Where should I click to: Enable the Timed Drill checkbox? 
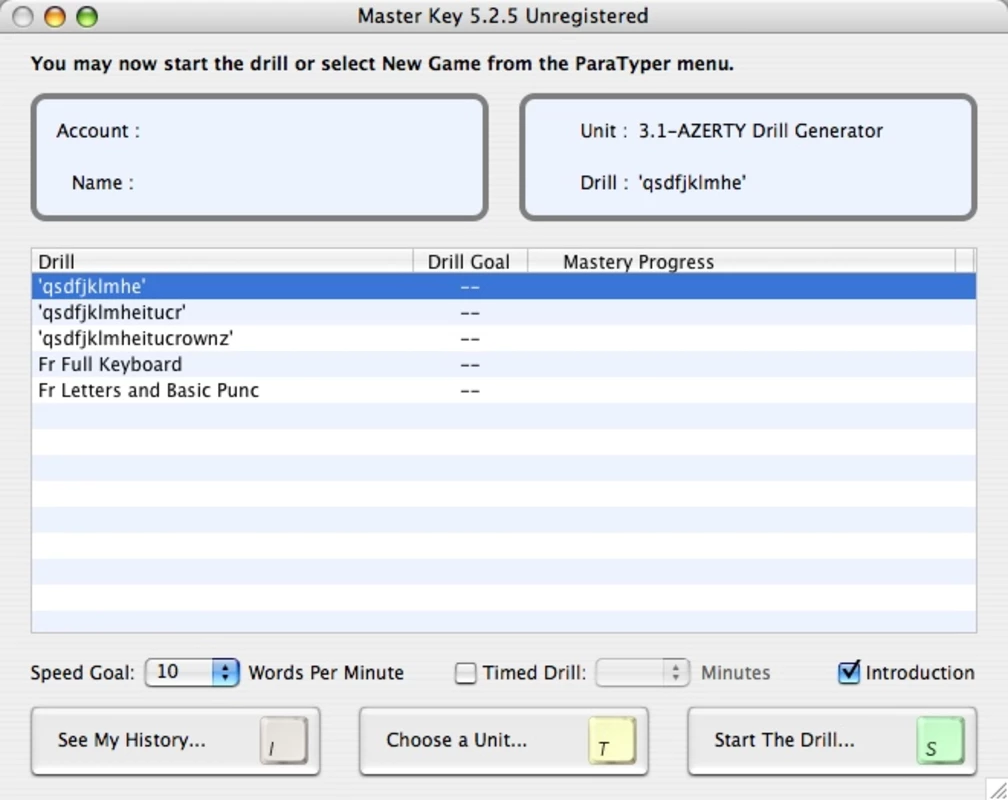point(465,673)
